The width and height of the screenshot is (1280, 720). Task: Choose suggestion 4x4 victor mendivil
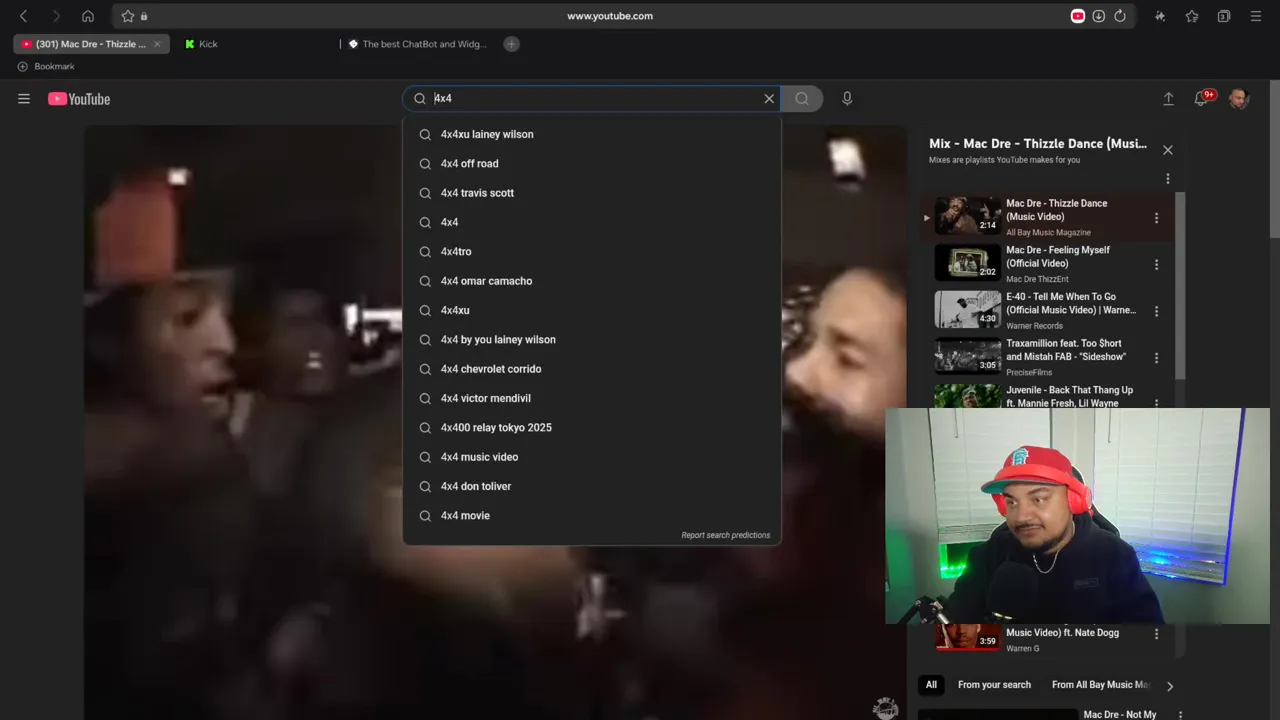pyautogui.click(x=592, y=398)
